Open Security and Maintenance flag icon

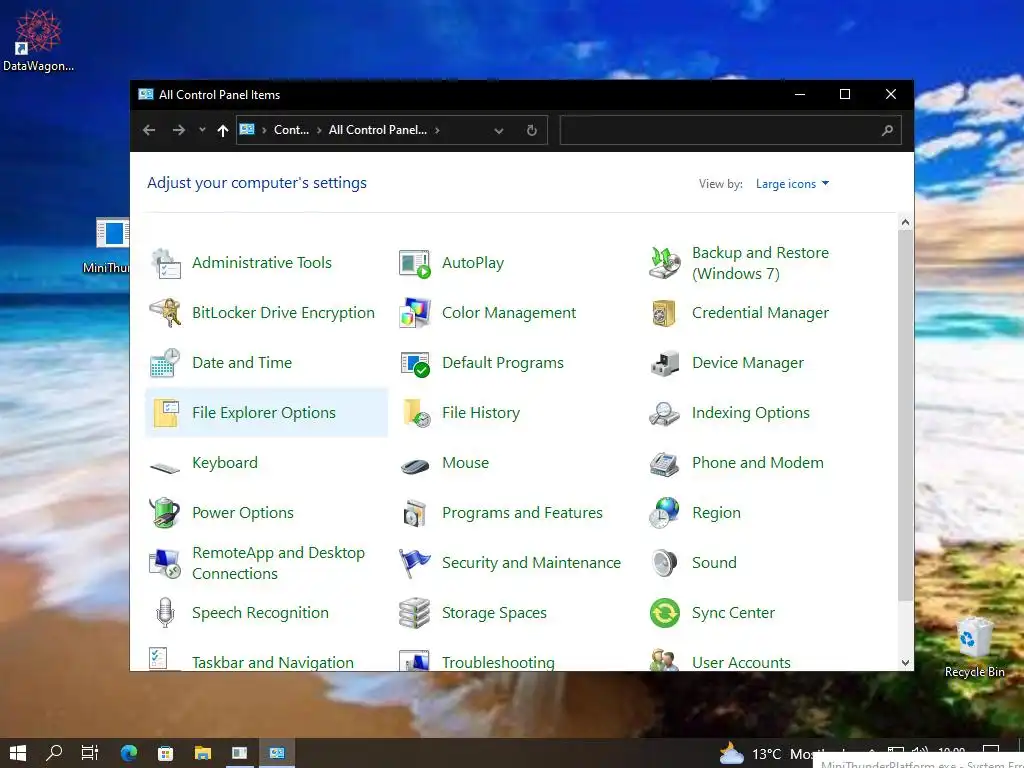415,563
